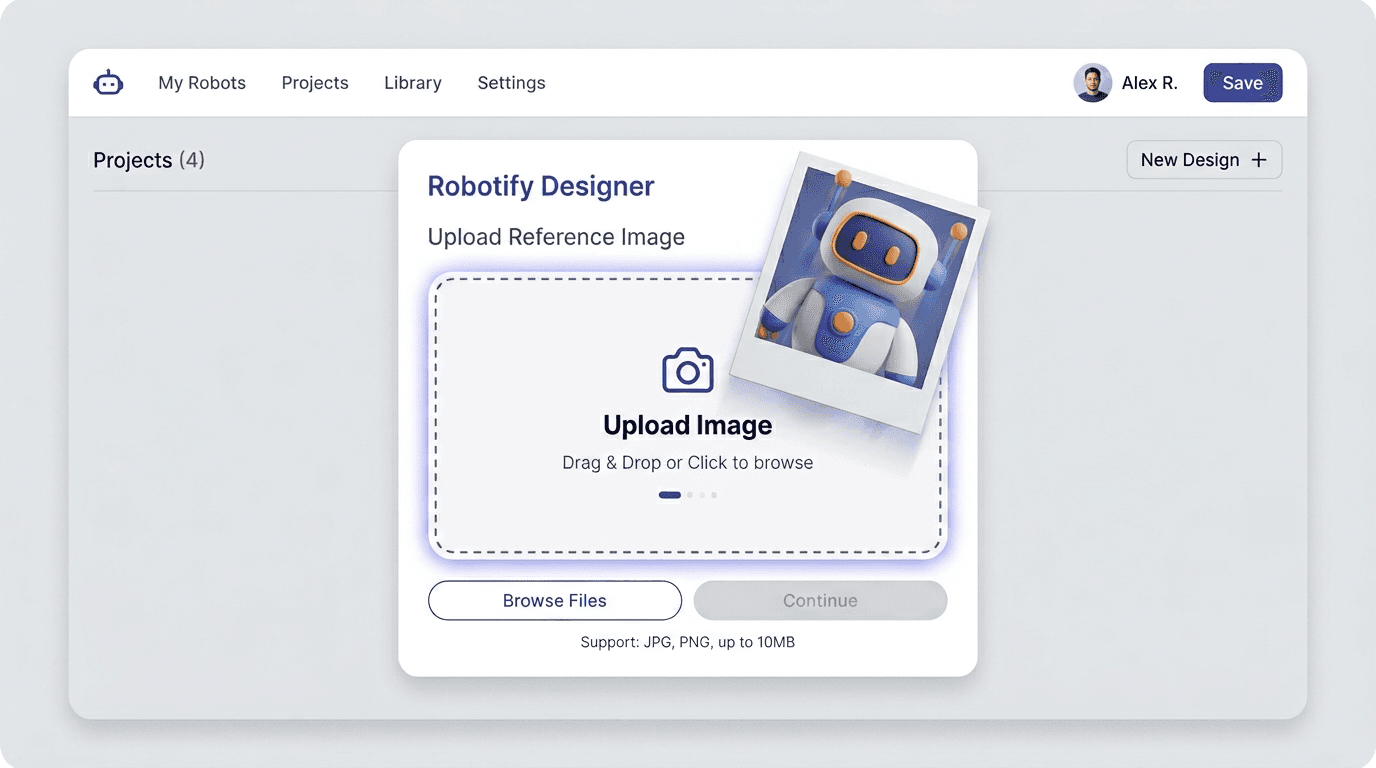Switch to the Projects section
Screen dimensions: 1376x768
(x=315, y=83)
